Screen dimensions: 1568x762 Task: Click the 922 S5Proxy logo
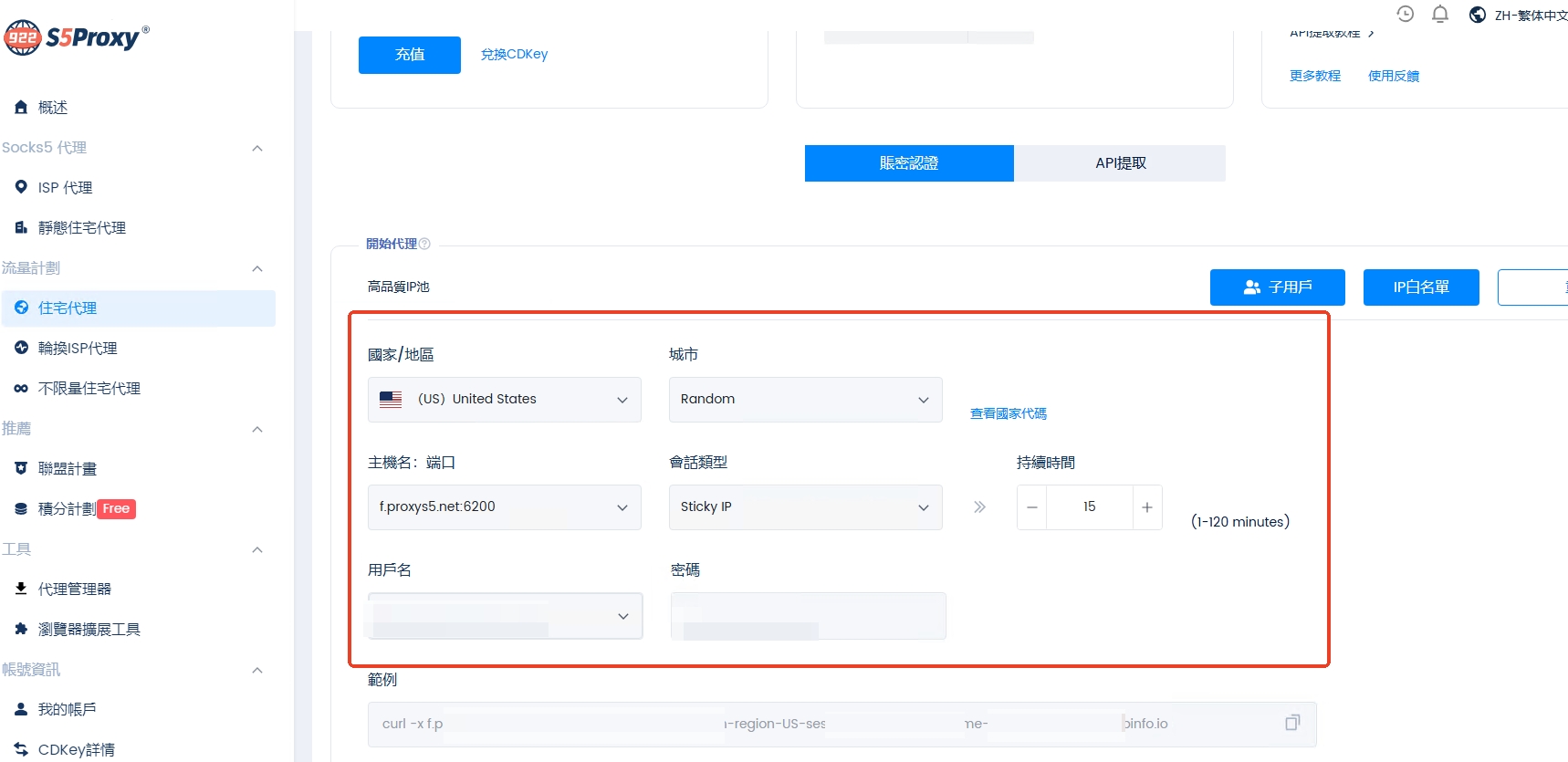coord(77,37)
